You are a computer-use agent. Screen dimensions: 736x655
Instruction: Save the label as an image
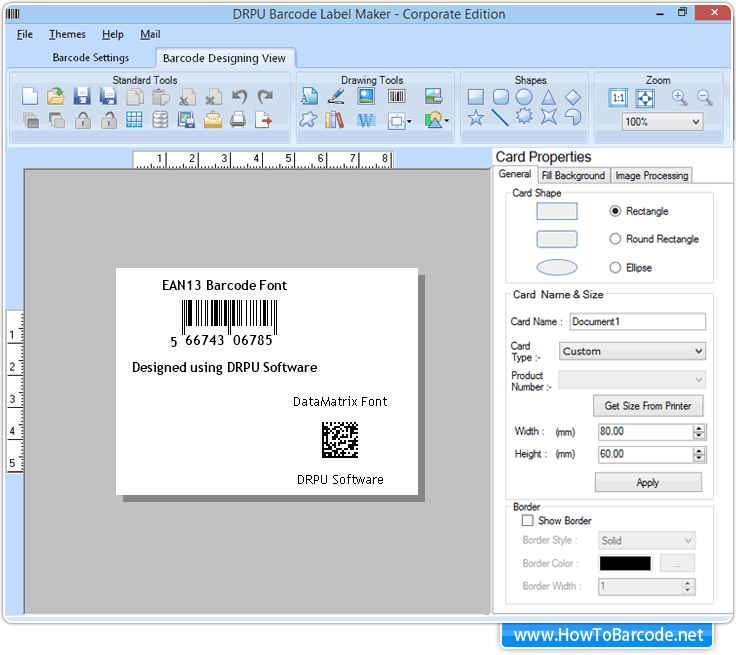pyautogui.click(x=186, y=120)
